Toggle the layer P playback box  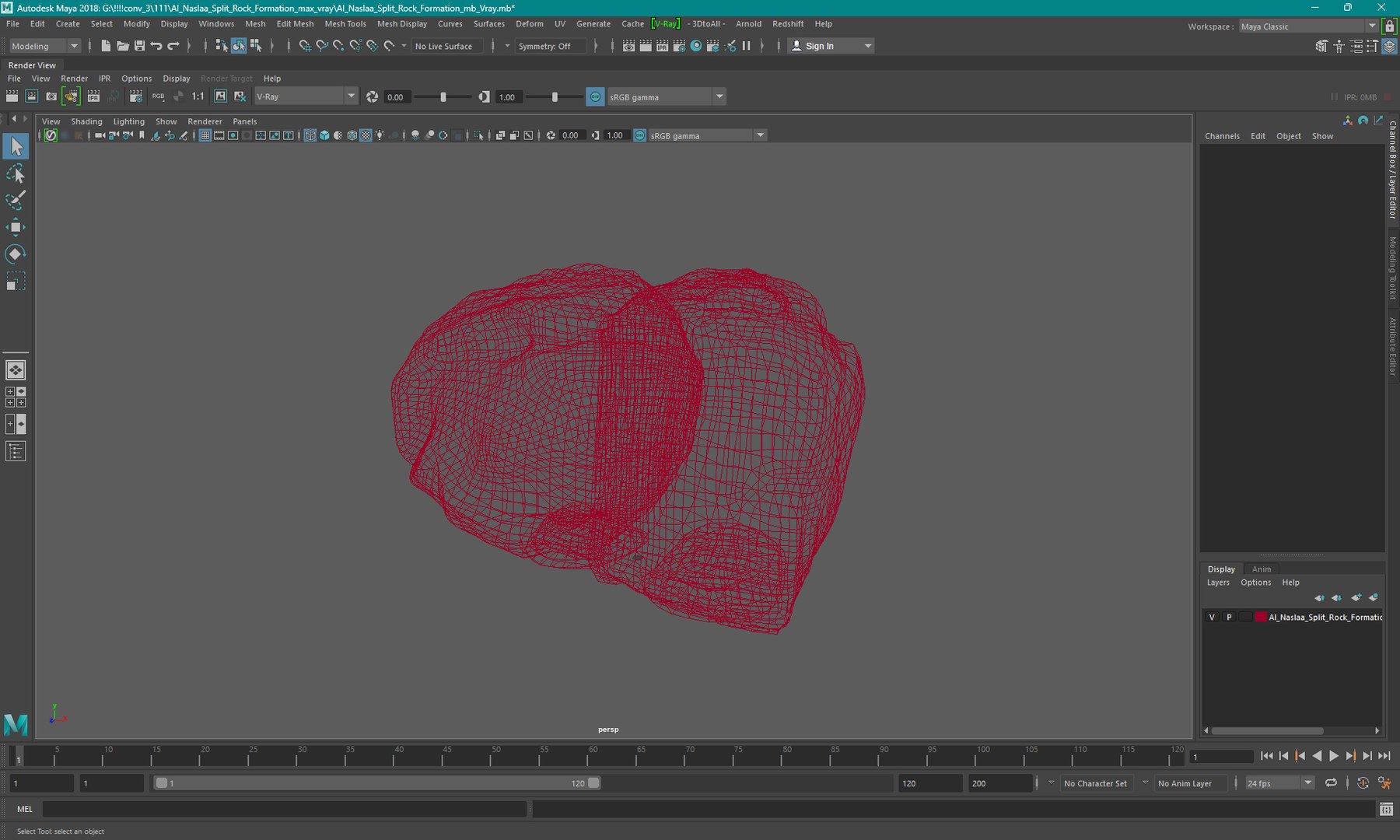click(1229, 617)
